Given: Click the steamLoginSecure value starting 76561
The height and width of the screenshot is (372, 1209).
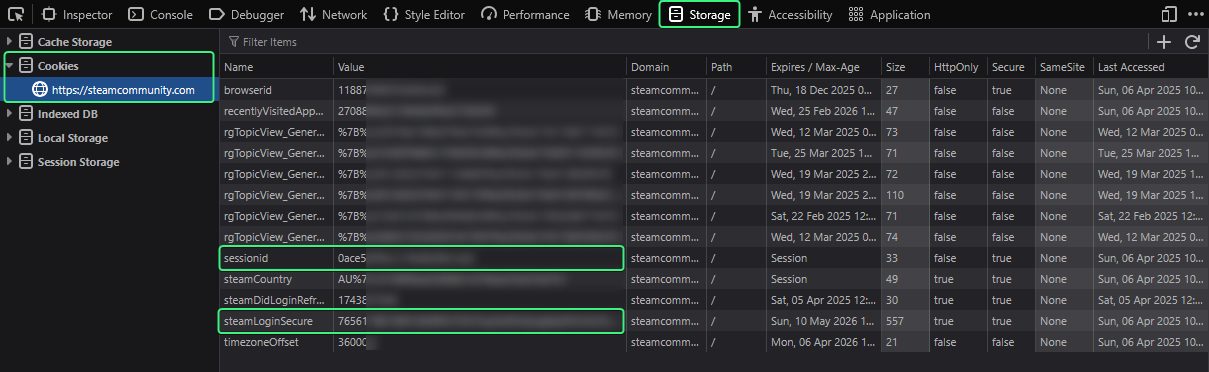Looking at the screenshot, I should coord(480,321).
